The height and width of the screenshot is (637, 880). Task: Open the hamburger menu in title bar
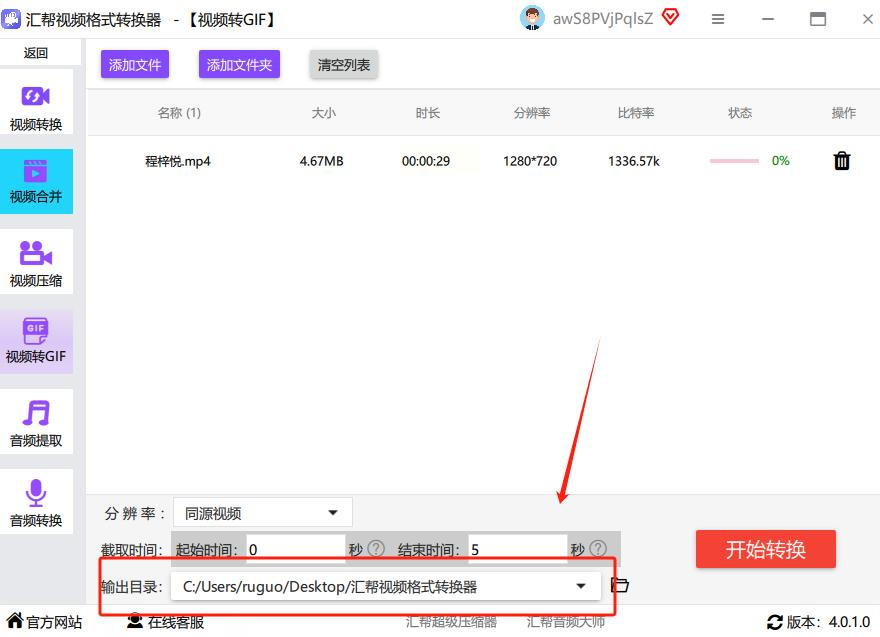(x=717, y=19)
